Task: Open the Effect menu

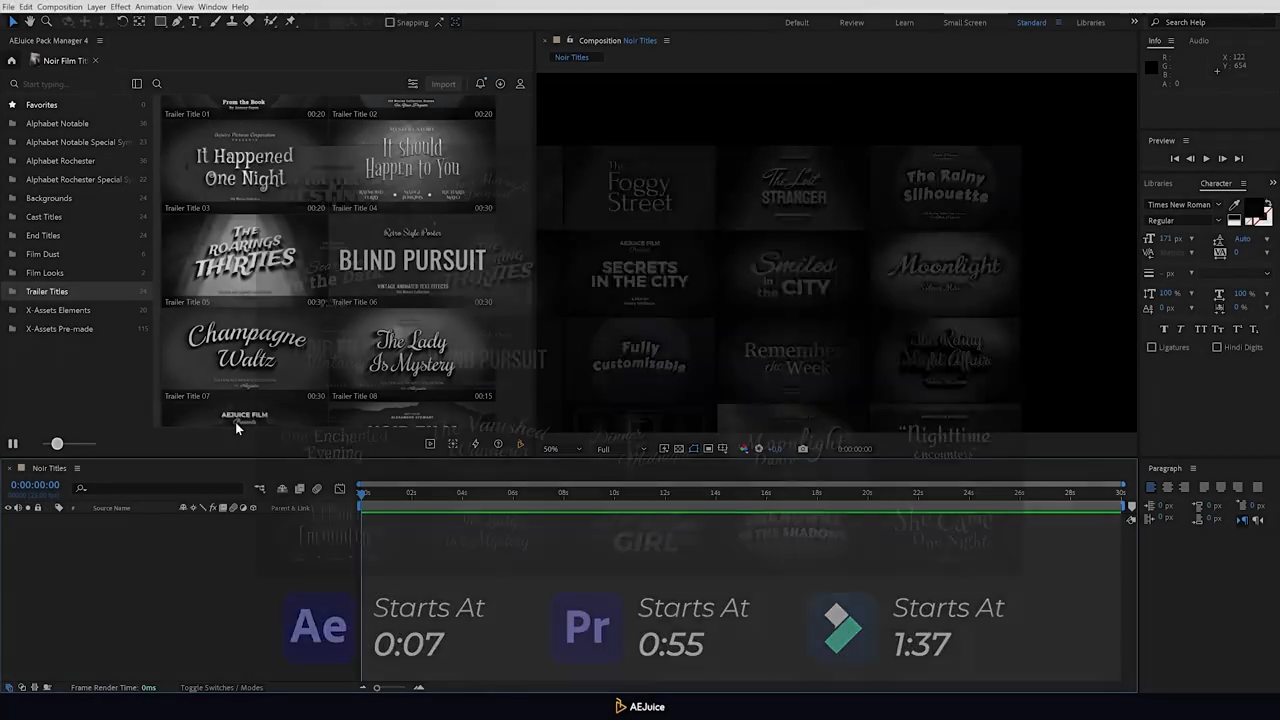Action: coord(120,7)
